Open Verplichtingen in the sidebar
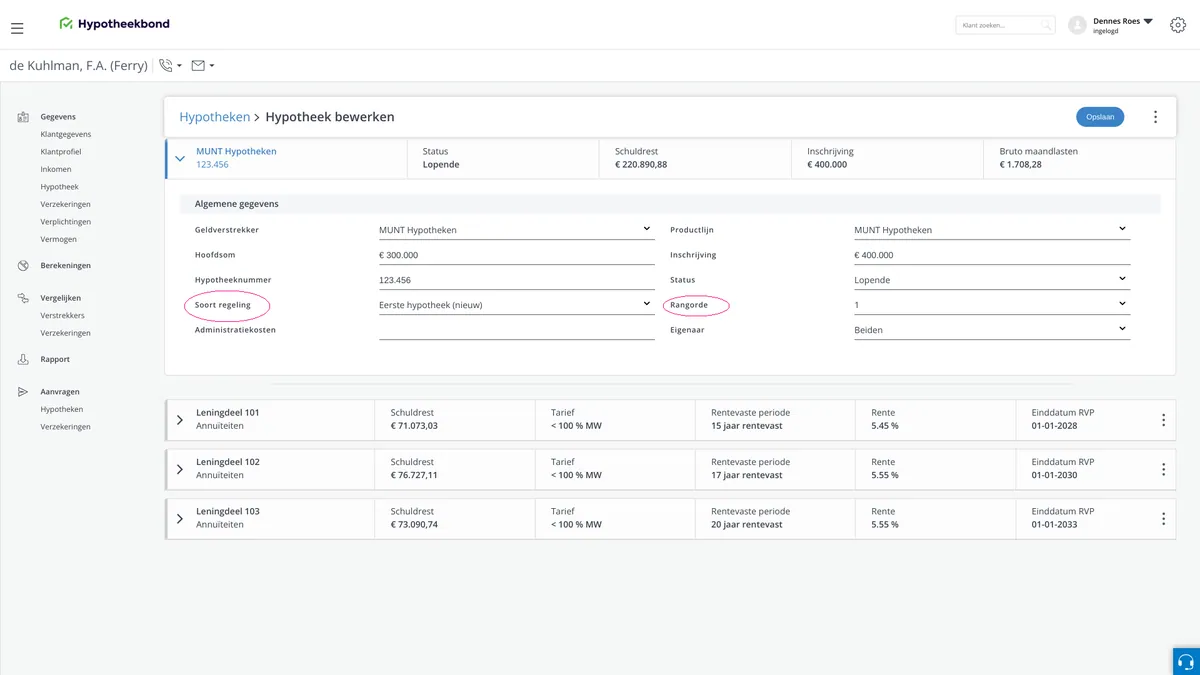Viewport: 1200px width, 675px height. (66, 222)
